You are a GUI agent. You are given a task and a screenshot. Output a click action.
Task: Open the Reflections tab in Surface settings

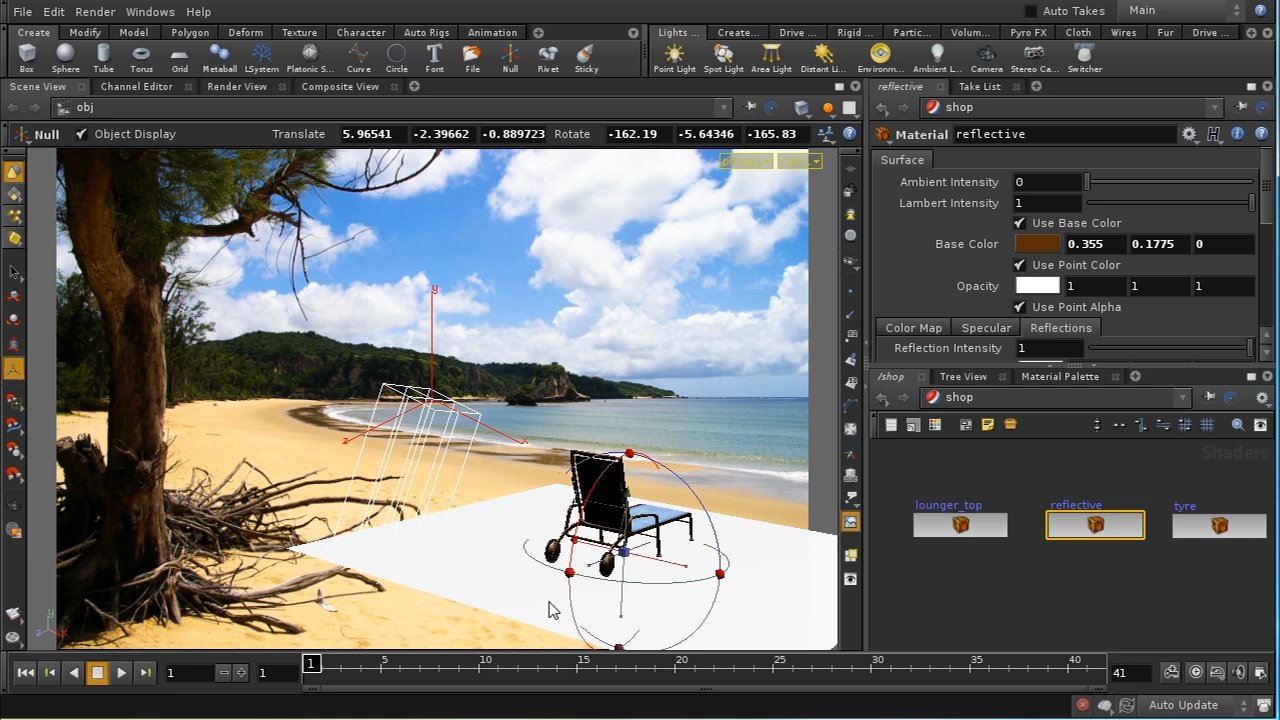click(1060, 327)
